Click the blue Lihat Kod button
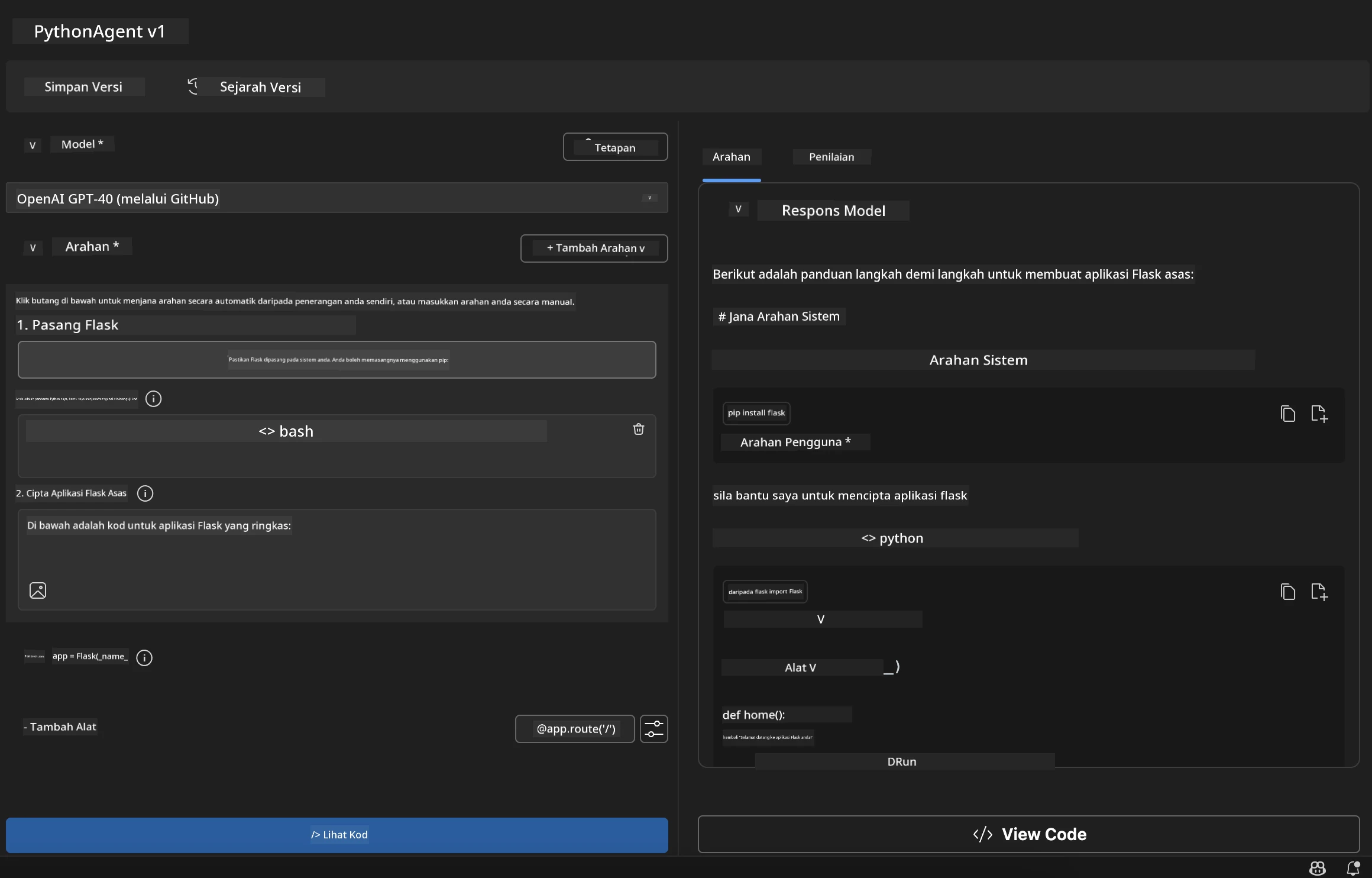1372x878 pixels. tap(337, 835)
